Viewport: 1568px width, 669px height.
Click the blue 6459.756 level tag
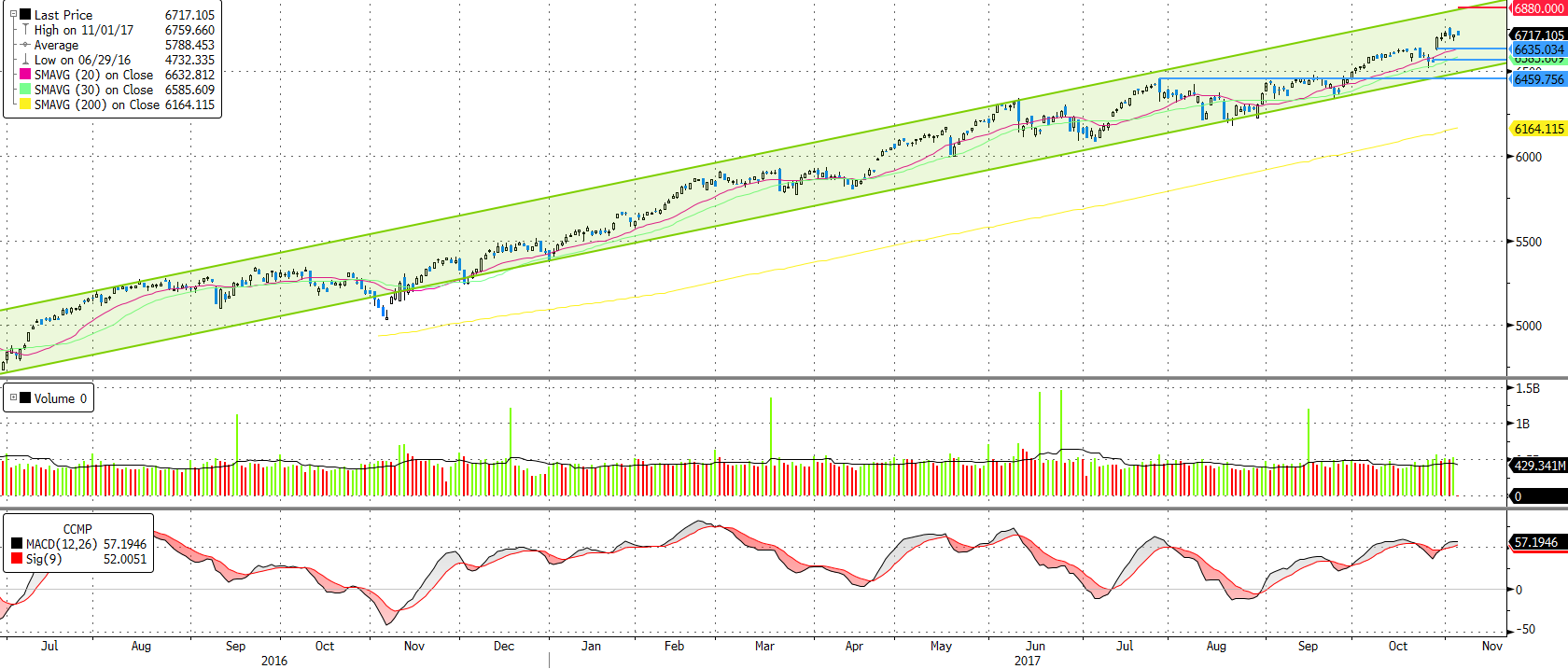[1537, 79]
